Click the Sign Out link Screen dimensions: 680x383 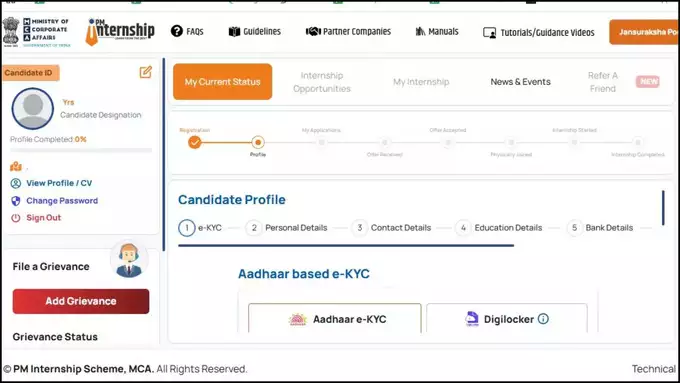(x=43, y=218)
